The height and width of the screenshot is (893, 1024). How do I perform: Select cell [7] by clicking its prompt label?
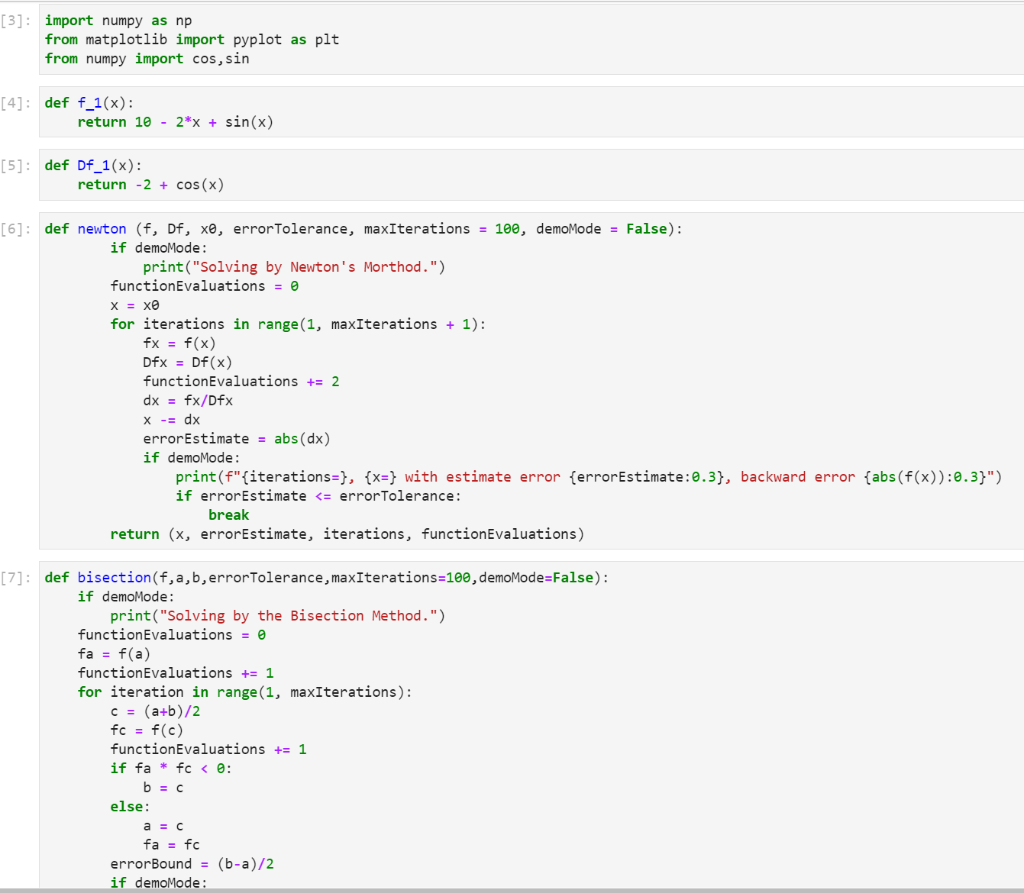pyautogui.click(x=16, y=577)
